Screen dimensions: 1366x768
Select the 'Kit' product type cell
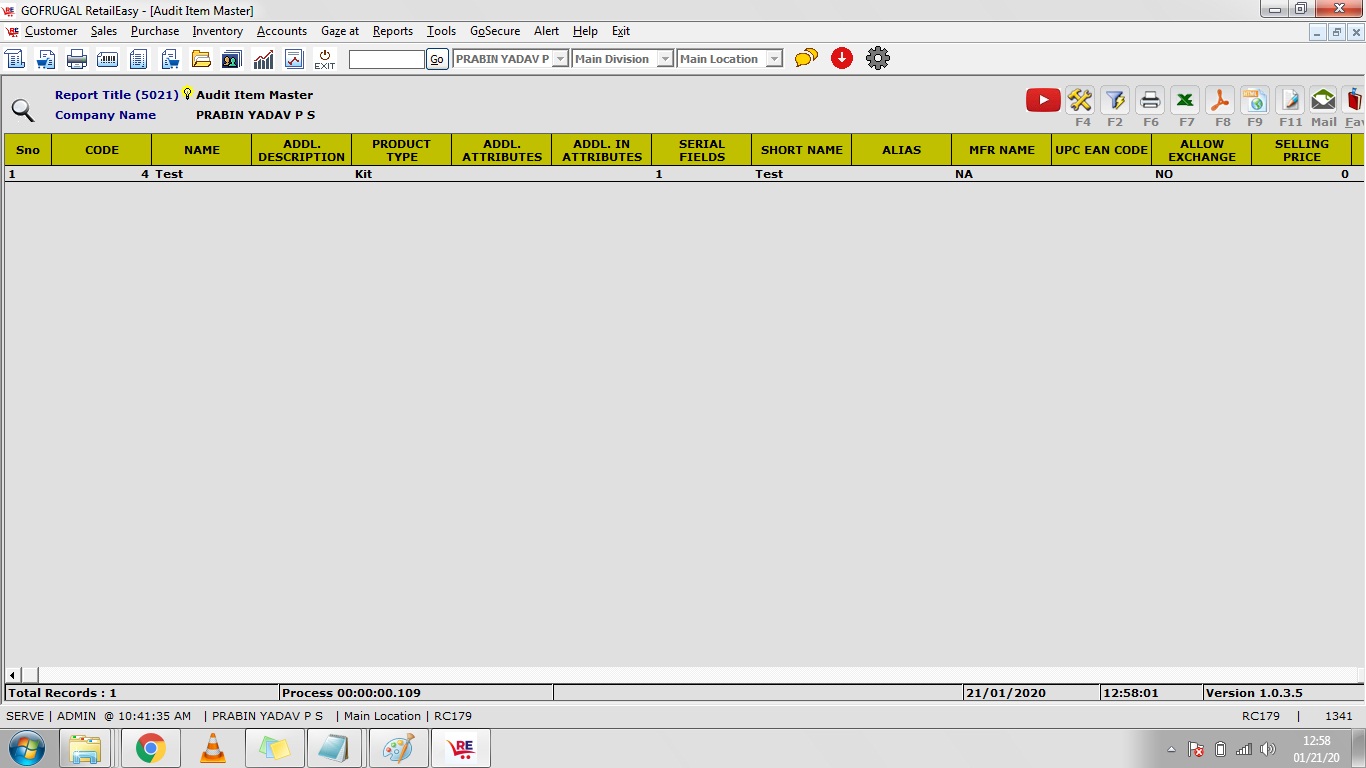pos(402,174)
